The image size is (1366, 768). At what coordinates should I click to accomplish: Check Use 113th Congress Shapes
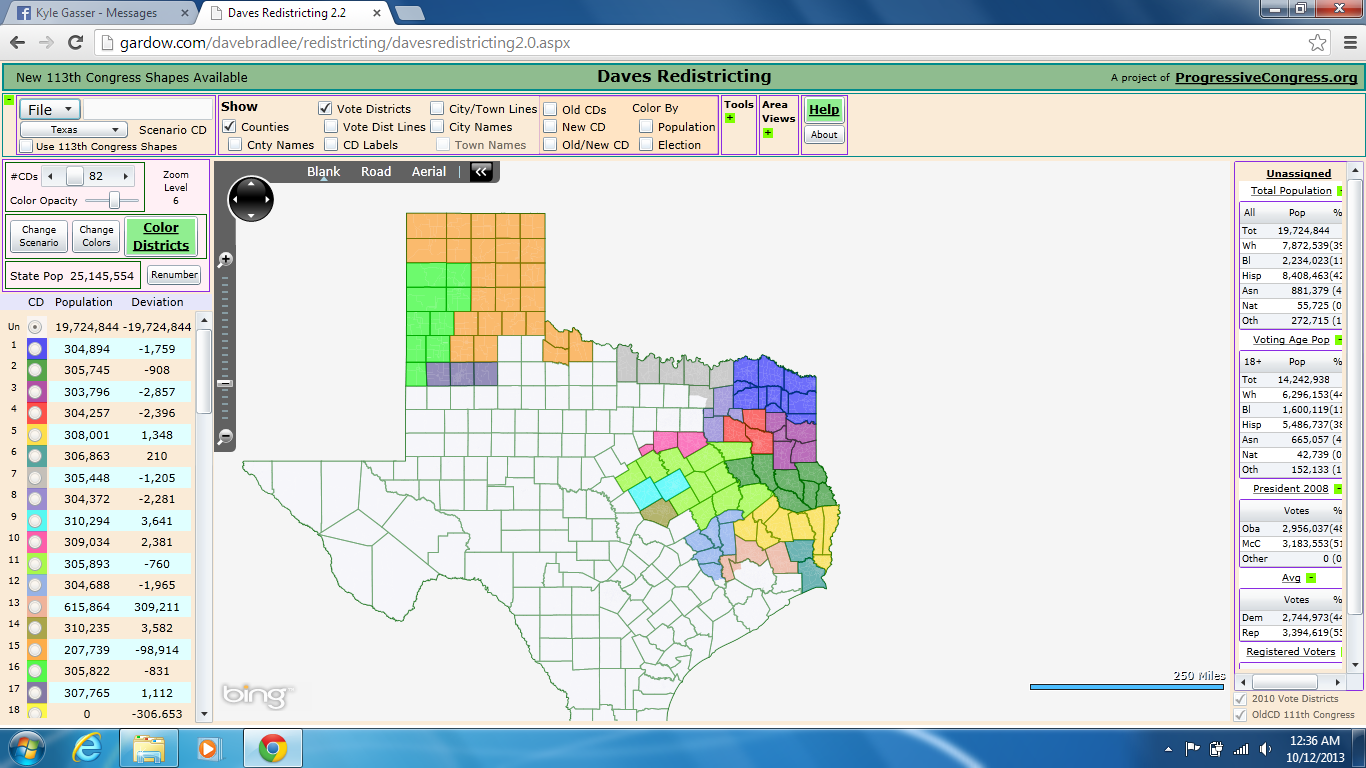click(x=25, y=147)
